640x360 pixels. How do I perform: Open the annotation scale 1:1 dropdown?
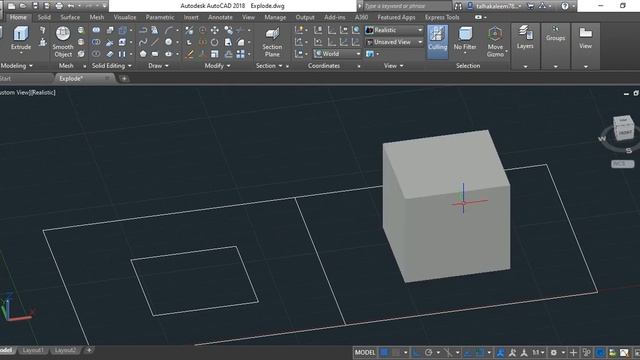click(538, 352)
